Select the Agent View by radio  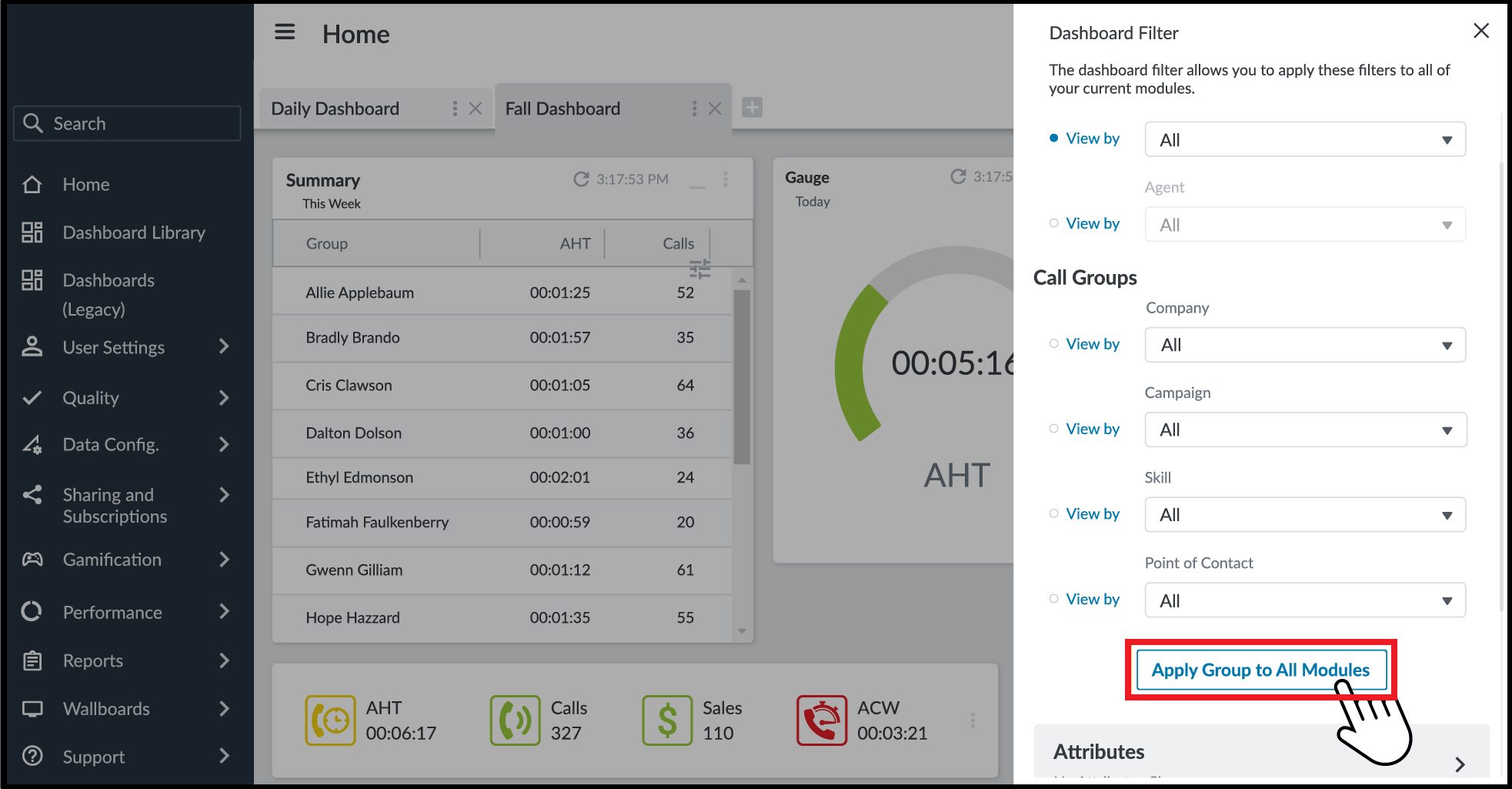1053,223
